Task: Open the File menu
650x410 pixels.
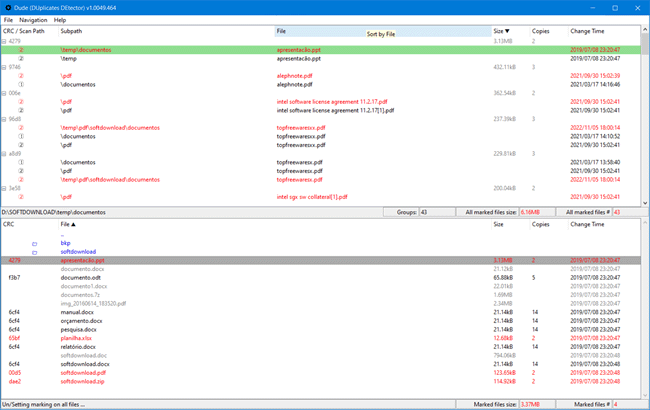Action: coord(8,20)
